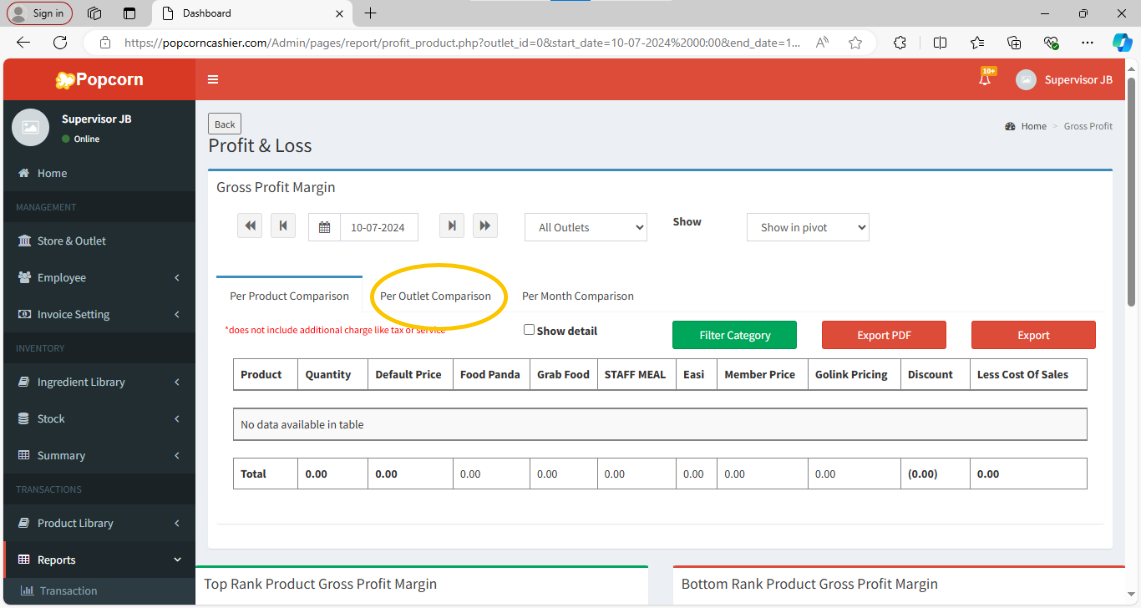
Task: Expand the Employee sidebar menu
Action: 99,278
